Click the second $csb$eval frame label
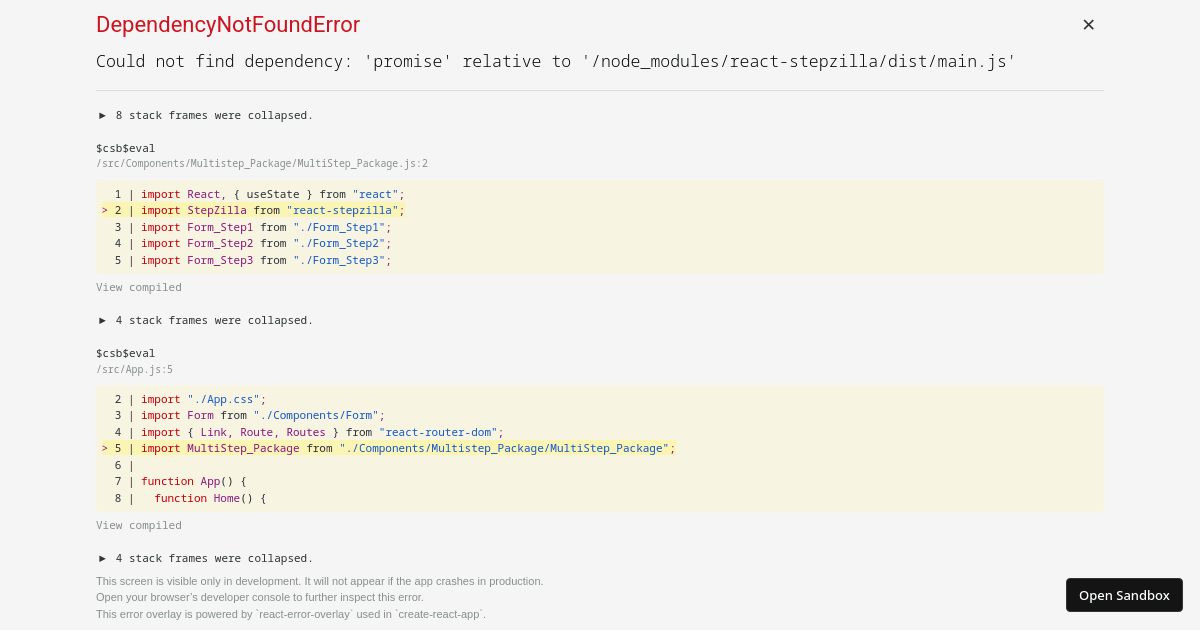Image resolution: width=1200 pixels, height=630 pixels. (125, 352)
